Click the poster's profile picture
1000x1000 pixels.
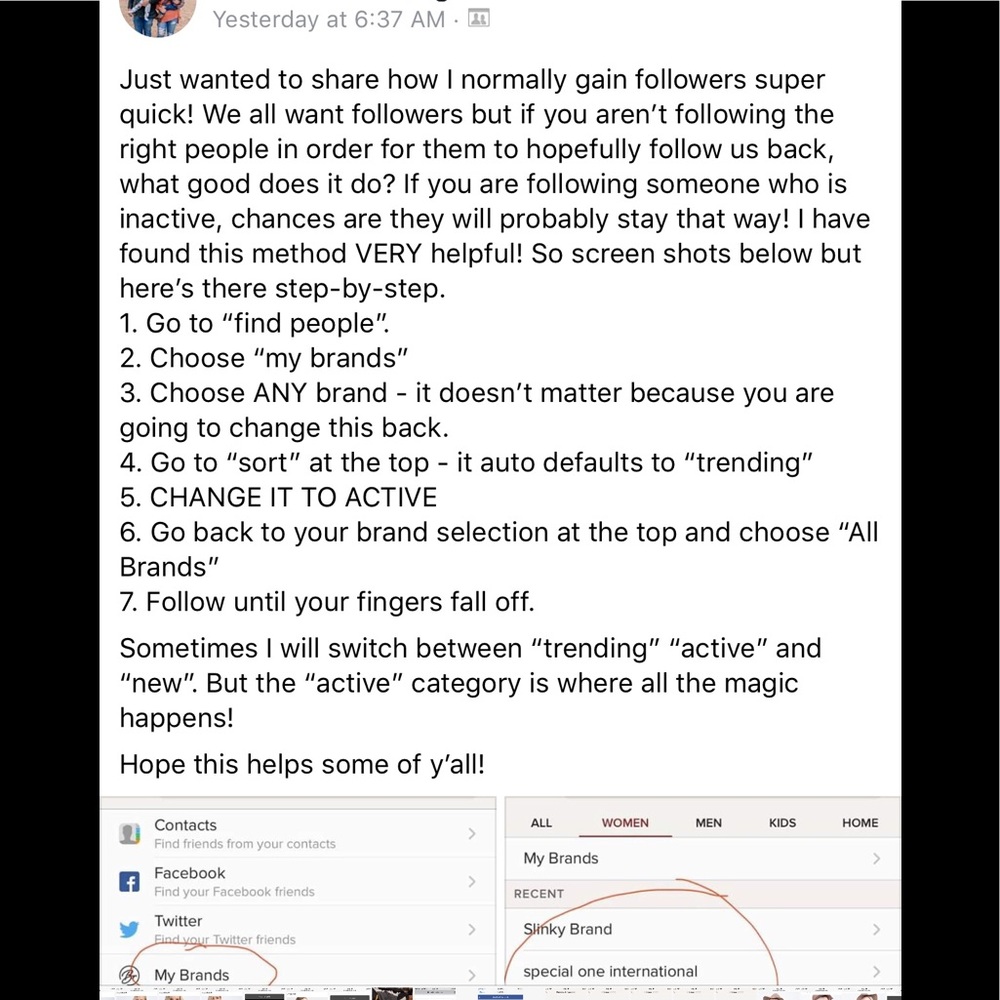coord(157,16)
